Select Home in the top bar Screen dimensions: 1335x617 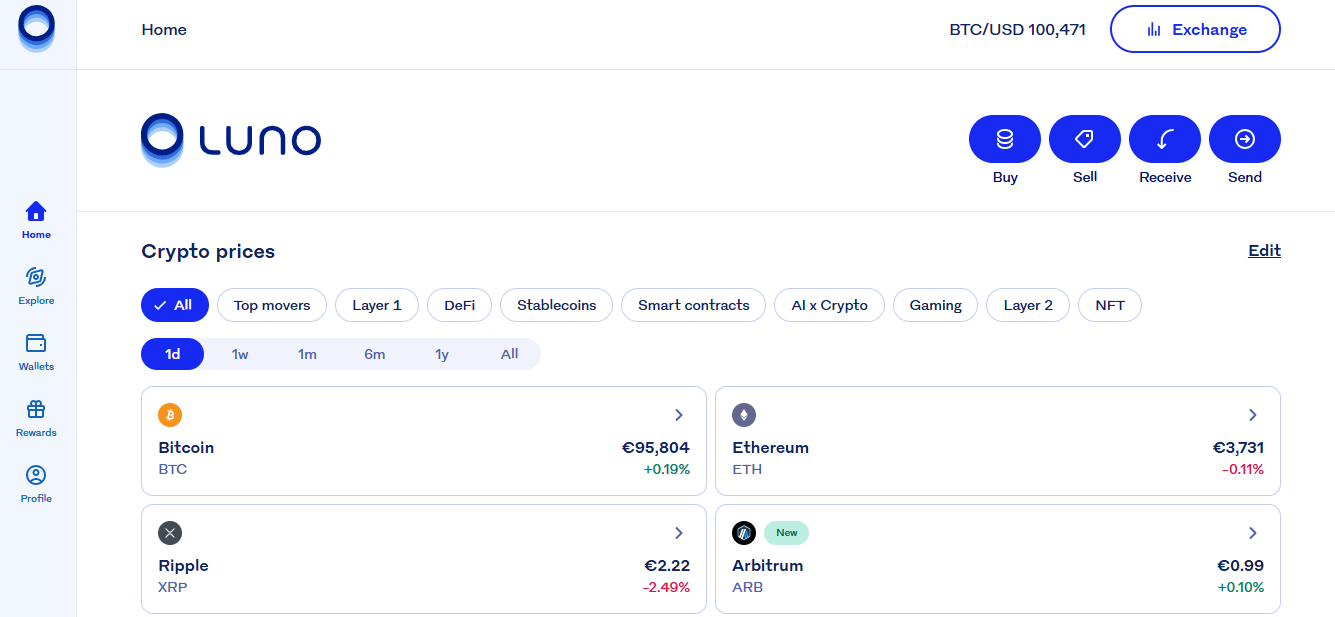coord(164,29)
